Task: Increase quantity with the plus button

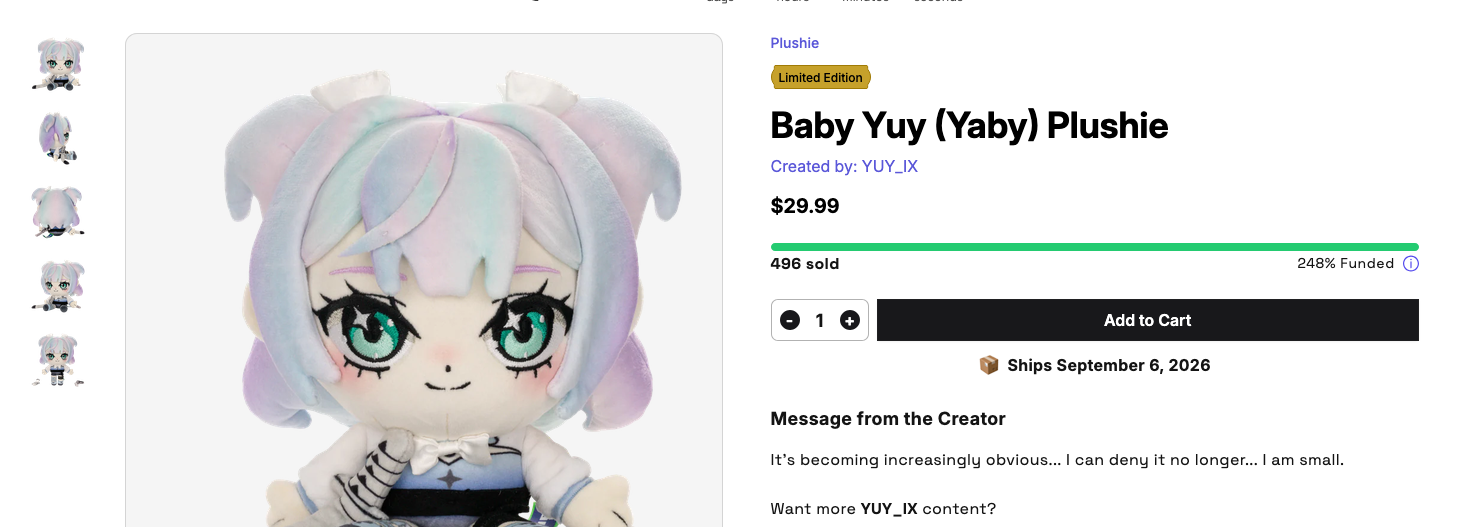Action: click(849, 320)
